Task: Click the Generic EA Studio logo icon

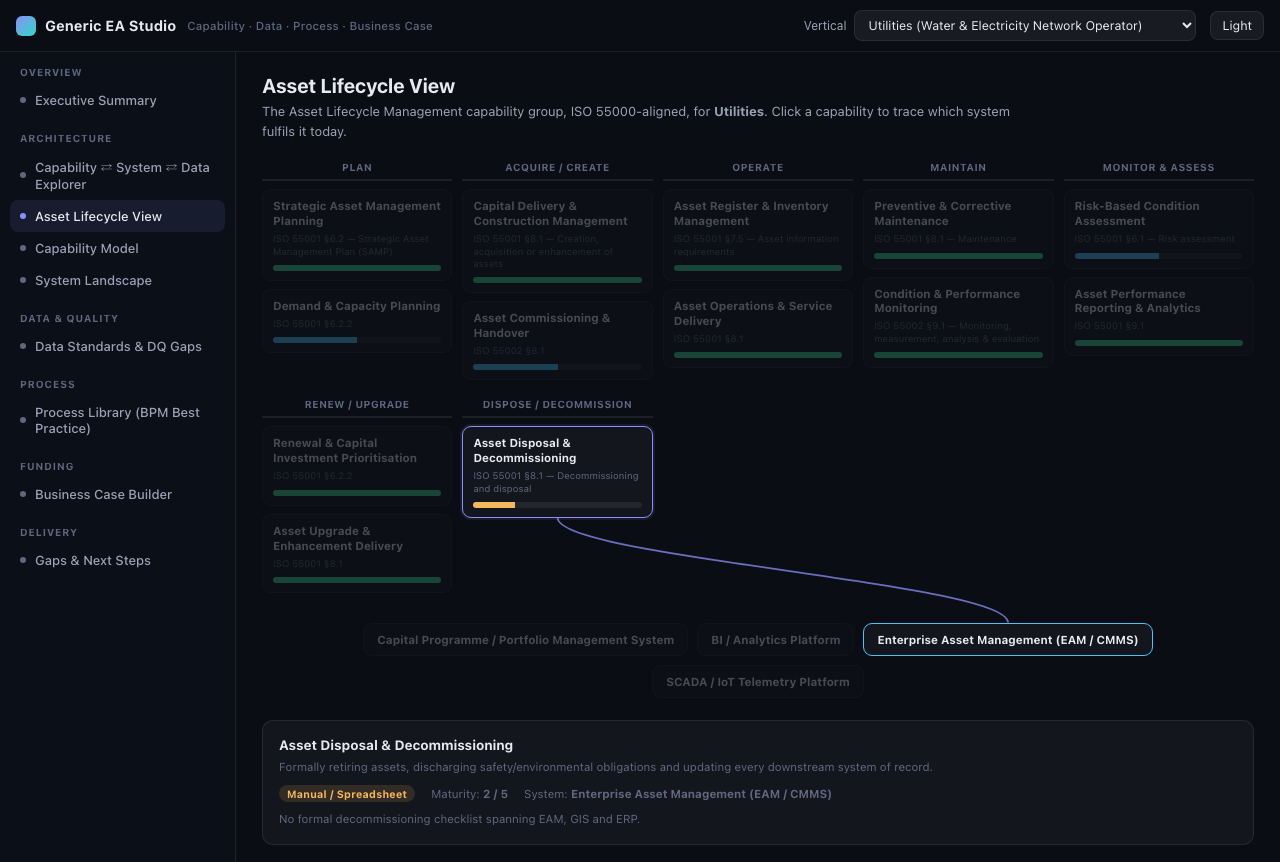Action: [x=26, y=26]
